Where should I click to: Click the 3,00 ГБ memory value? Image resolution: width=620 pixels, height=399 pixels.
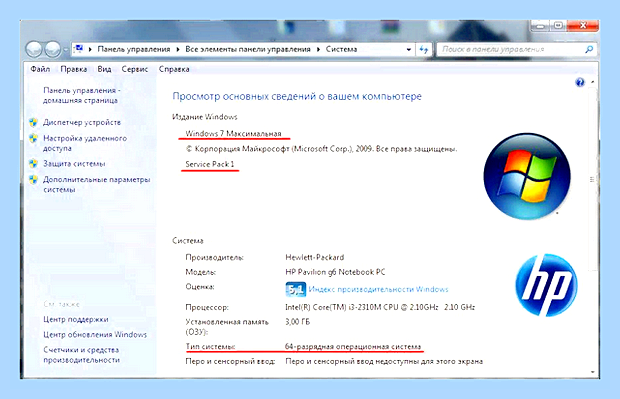297,322
